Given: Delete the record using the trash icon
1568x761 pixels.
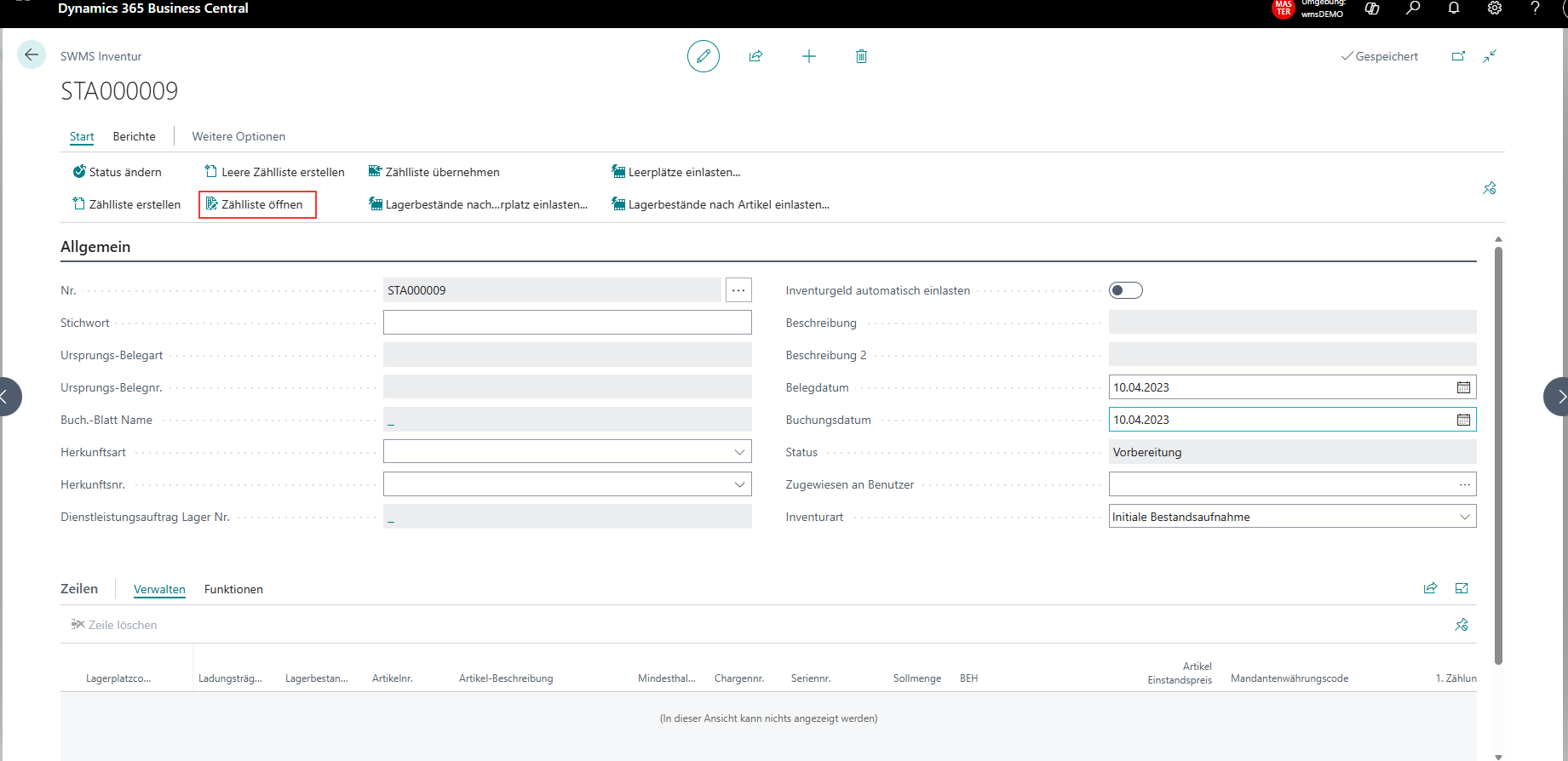Looking at the screenshot, I should pyautogui.click(x=861, y=56).
